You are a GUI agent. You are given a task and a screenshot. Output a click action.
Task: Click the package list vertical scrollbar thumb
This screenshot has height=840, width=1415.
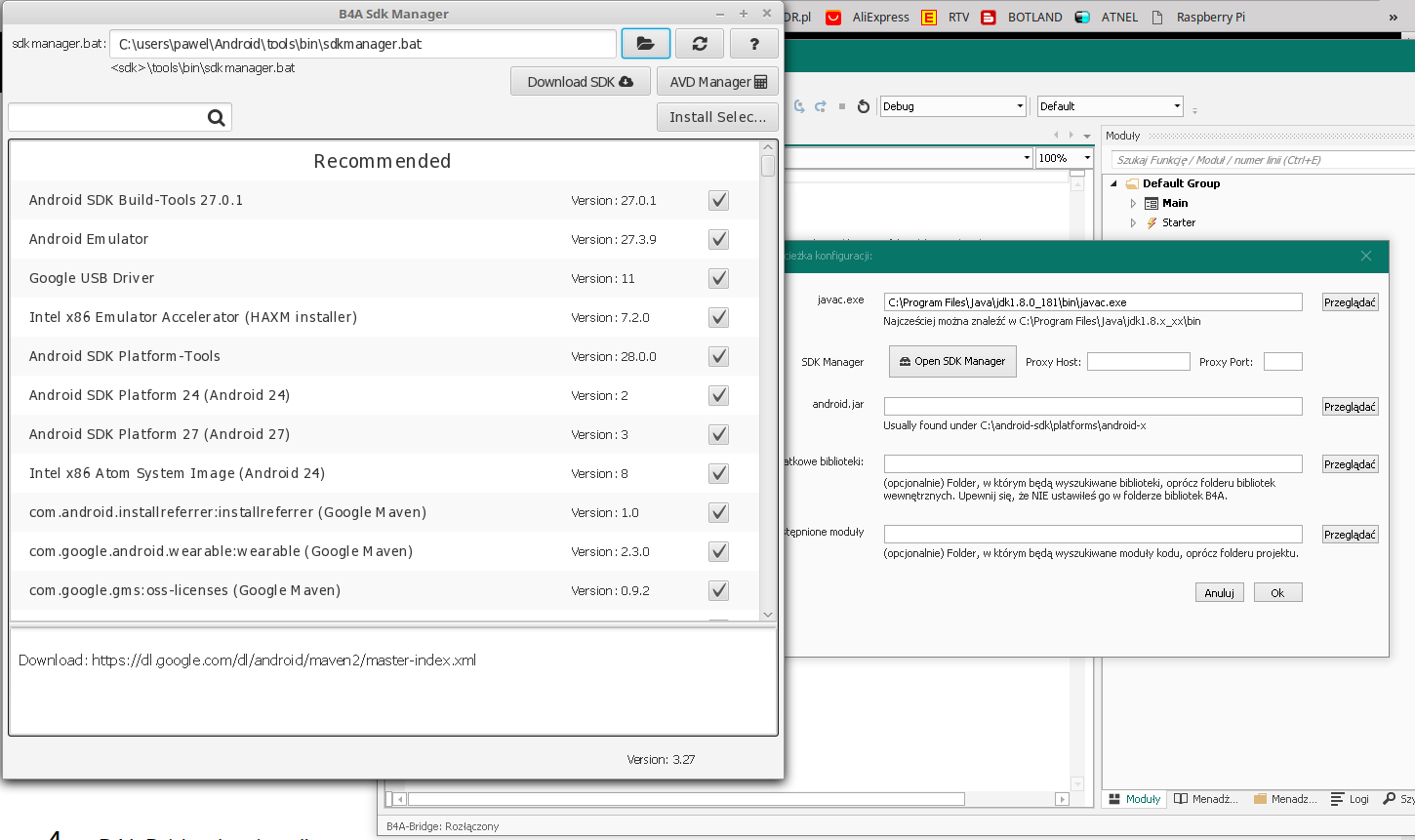click(x=768, y=166)
